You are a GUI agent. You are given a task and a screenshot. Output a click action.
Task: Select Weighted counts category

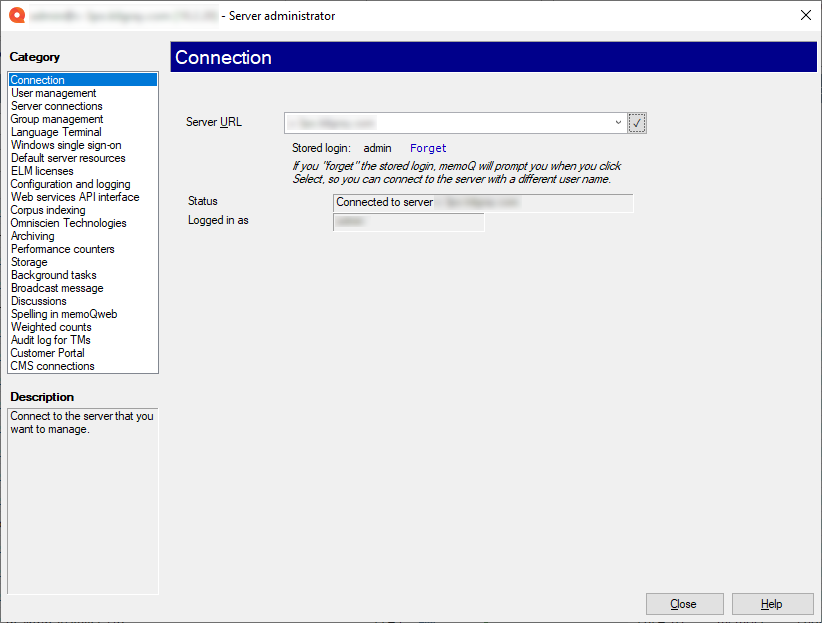click(83, 327)
